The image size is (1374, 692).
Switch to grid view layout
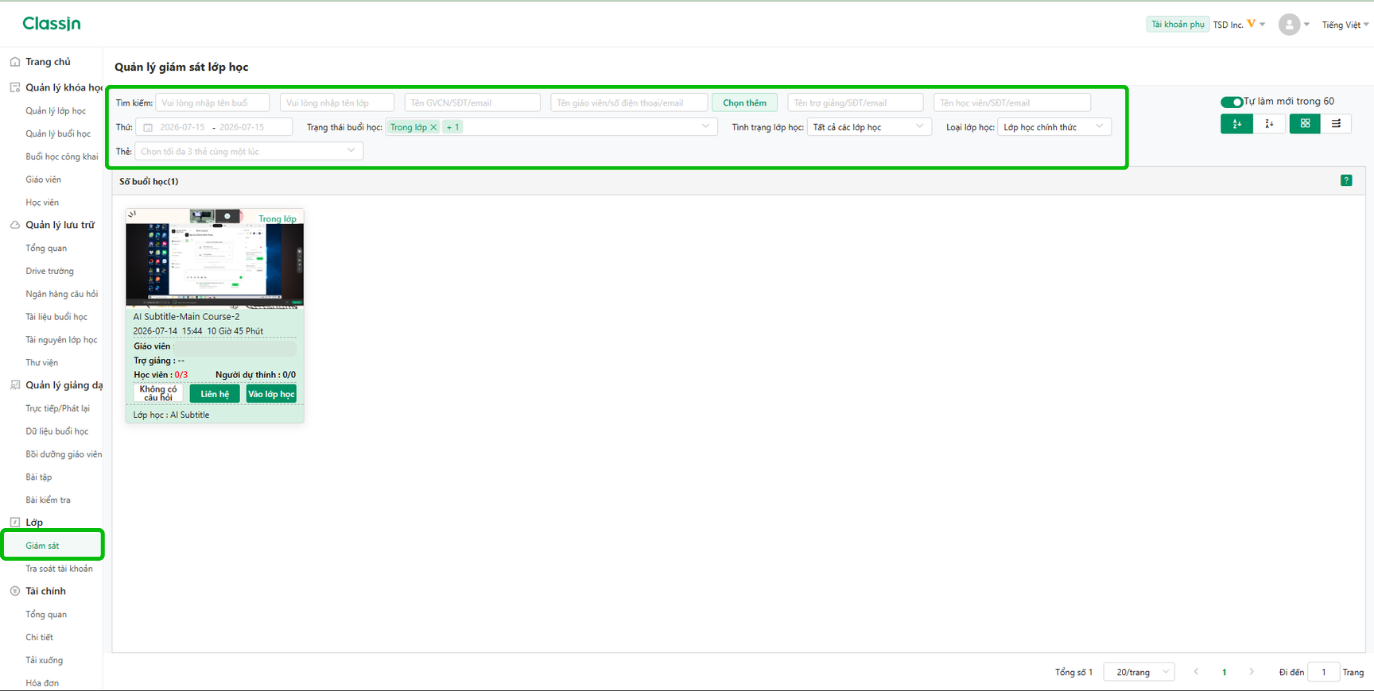point(1305,124)
